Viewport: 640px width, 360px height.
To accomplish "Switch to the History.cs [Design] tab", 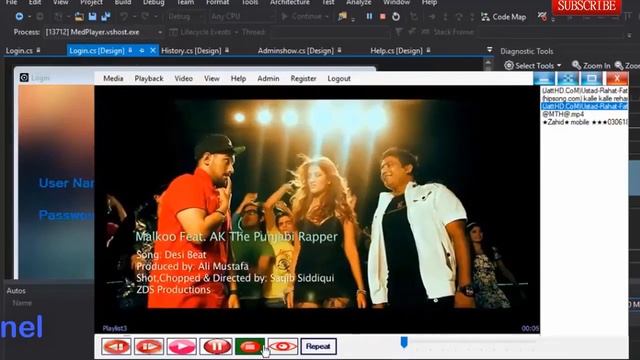I will pos(191,51).
